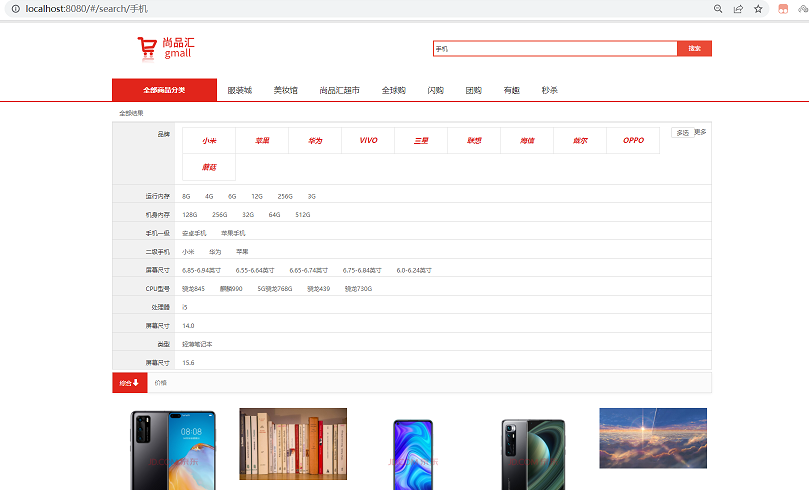Open the blue swirl phone thumbnail
Screen dimensions: 809x490
click(x=413, y=454)
